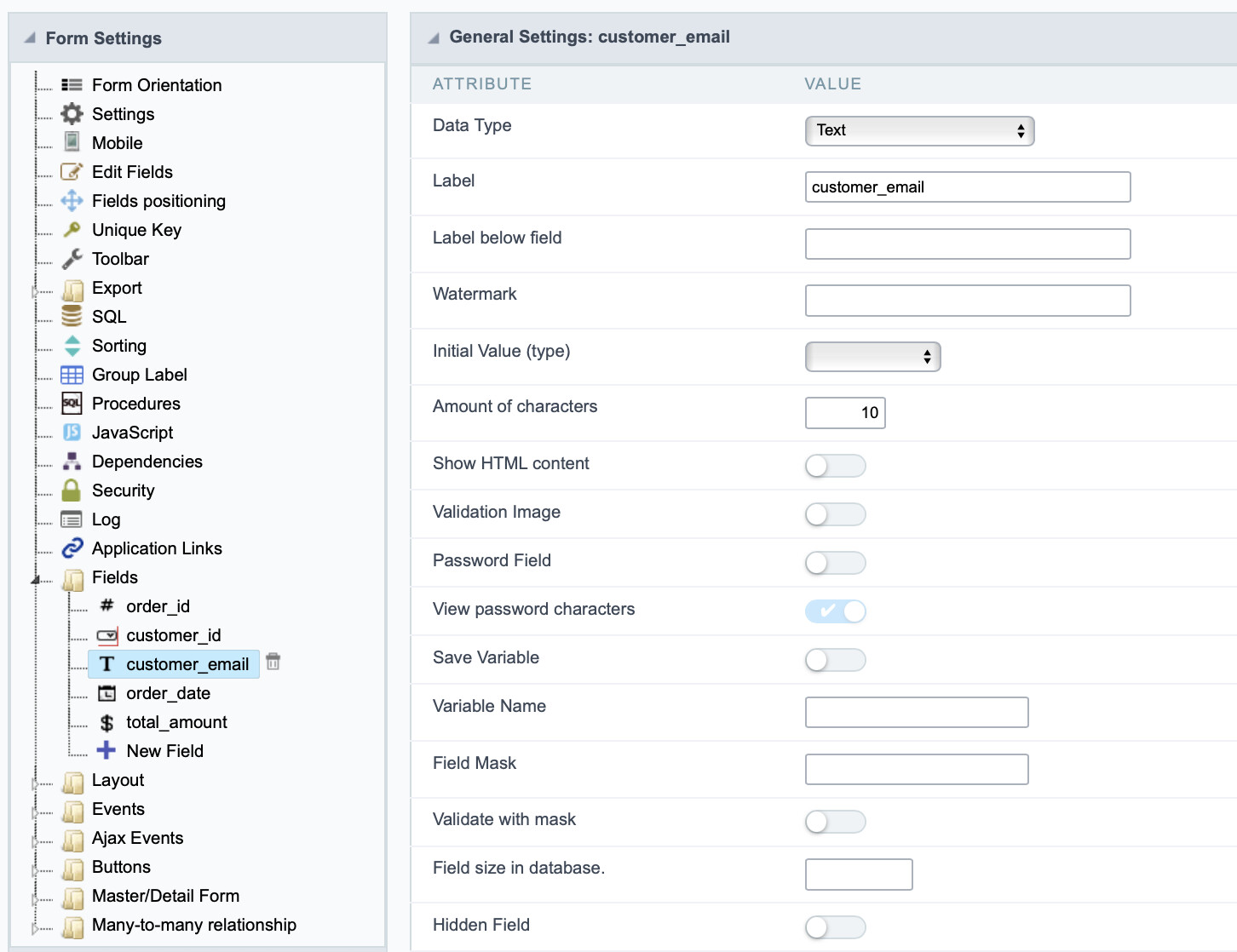This screenshot has width=1237, height=952.
Task: Open the Data Type dropdown
Action: point(919,131)
